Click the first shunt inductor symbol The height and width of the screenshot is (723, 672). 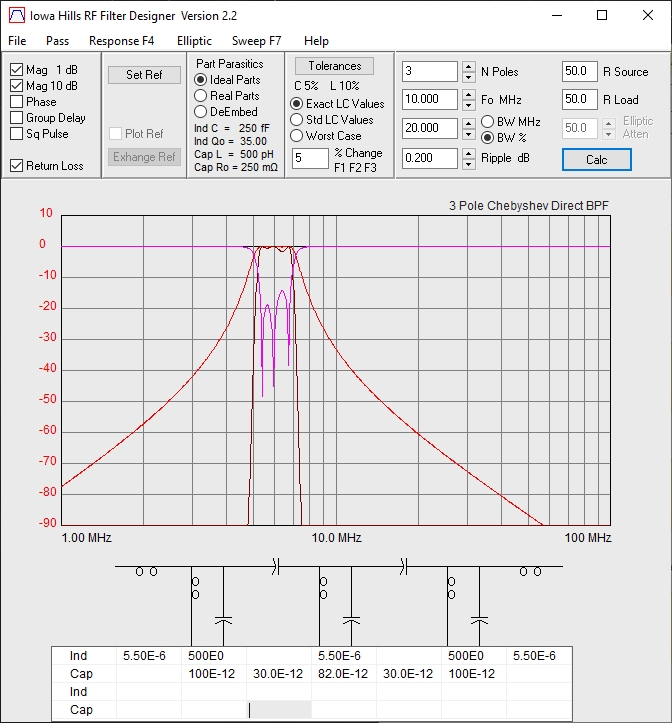coord(196,588)
